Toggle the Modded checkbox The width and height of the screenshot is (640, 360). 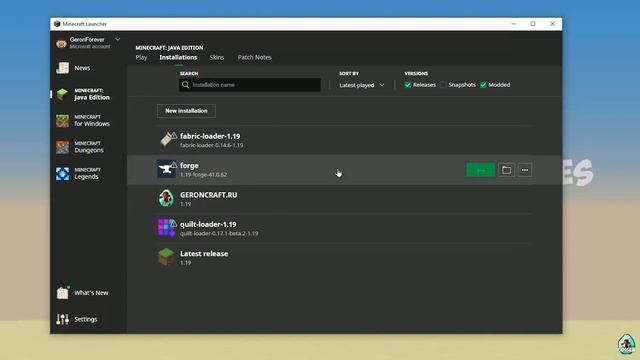483,85
